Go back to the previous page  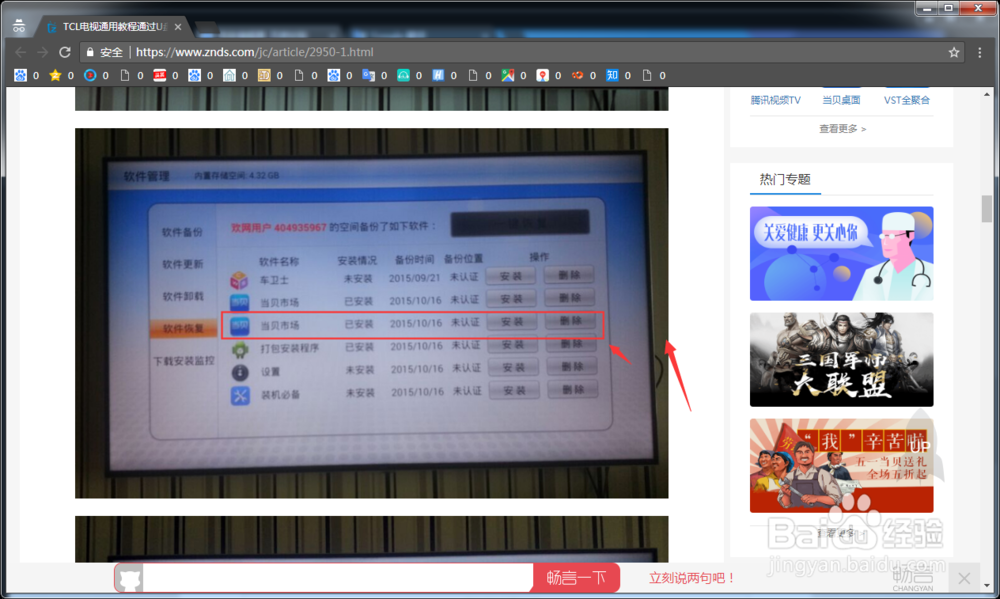pyautogui.click(x=20, y=52)
